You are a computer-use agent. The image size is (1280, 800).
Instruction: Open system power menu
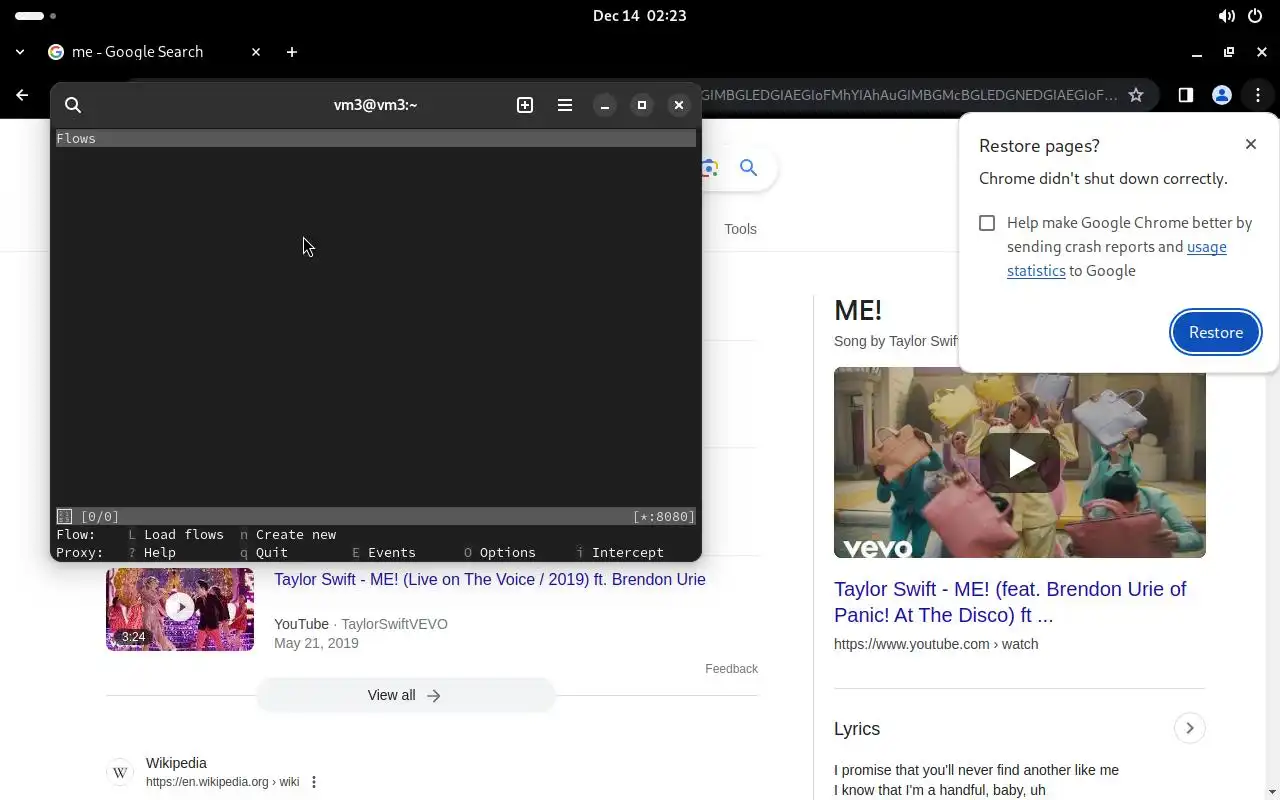click(x=1256, y=16)
